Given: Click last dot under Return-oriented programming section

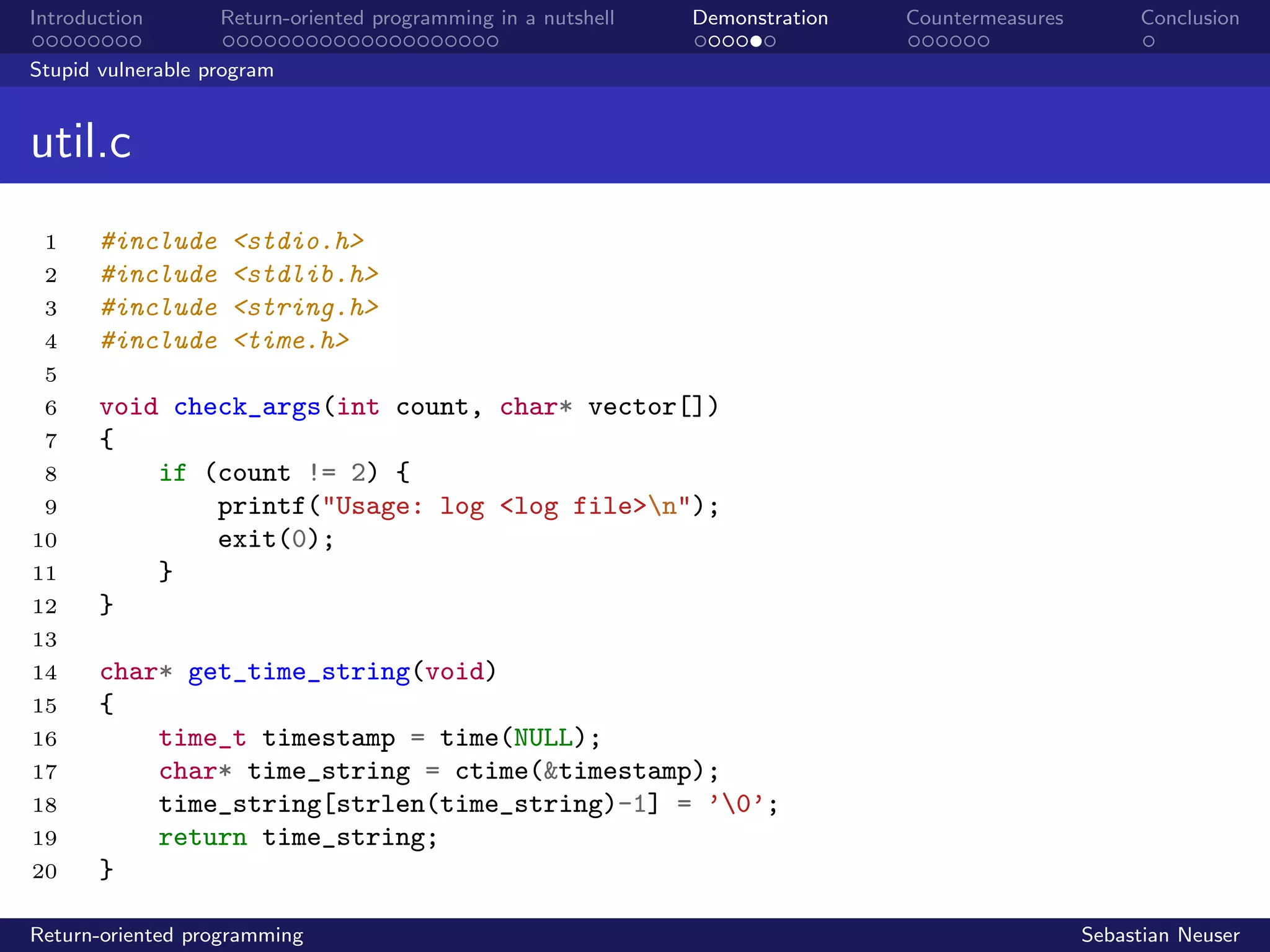Looking at the screenshot, I should click(492, 42).
